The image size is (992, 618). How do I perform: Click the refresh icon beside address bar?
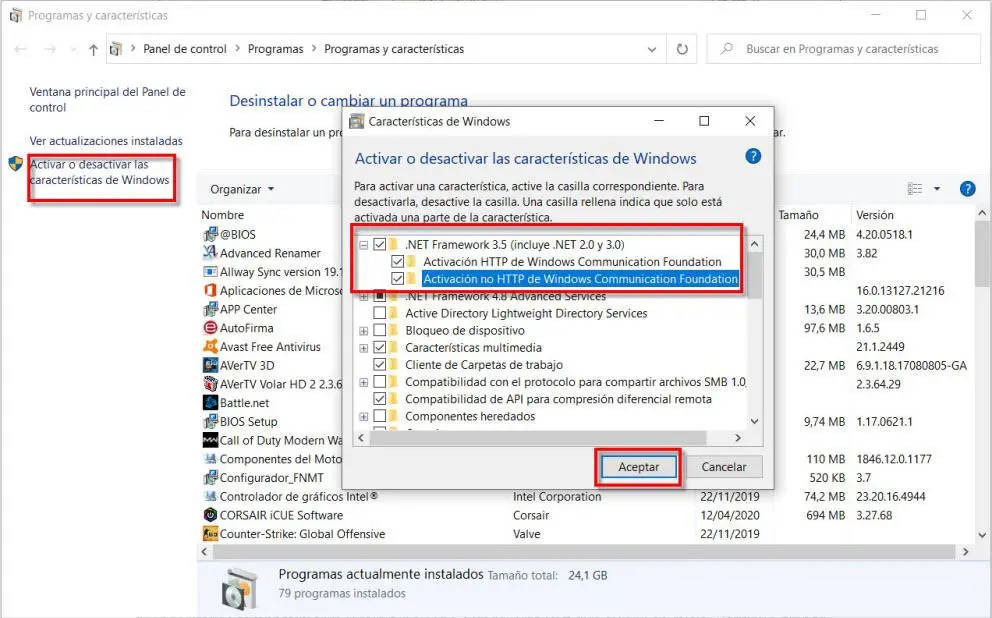tap(682, 49)
